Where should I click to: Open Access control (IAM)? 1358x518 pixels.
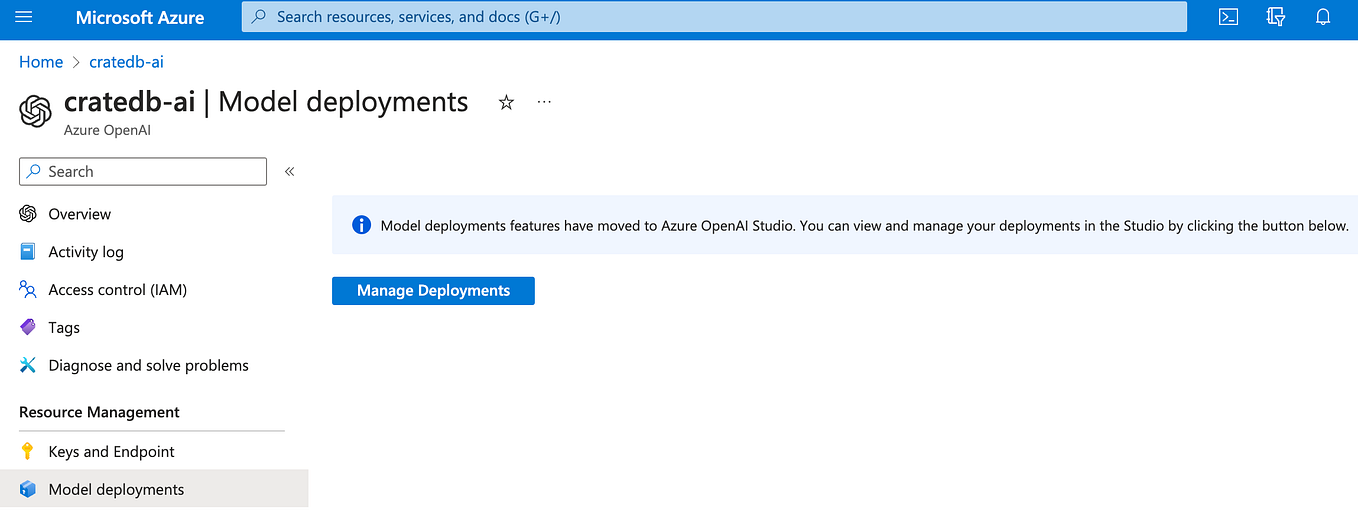pyautogui.click(x=117, y=290)
